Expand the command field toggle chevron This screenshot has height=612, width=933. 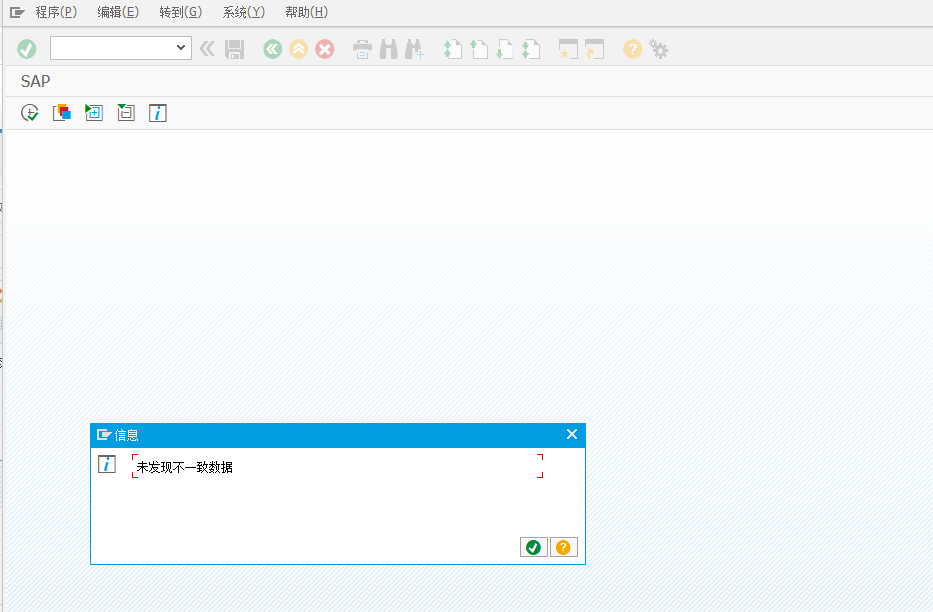click(207, 48)
